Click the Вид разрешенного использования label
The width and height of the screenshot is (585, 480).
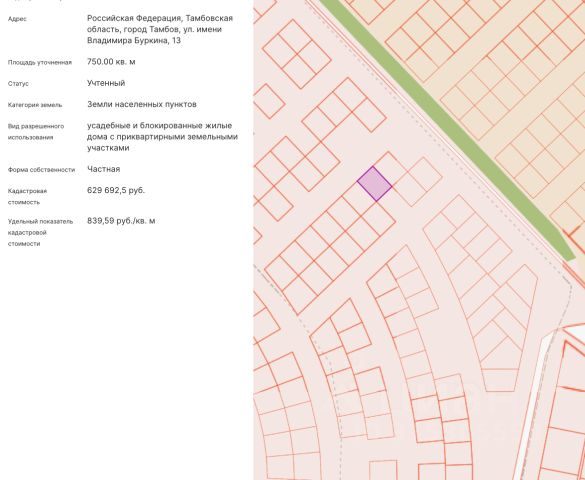pyautogui.click(x=36, y=132)
